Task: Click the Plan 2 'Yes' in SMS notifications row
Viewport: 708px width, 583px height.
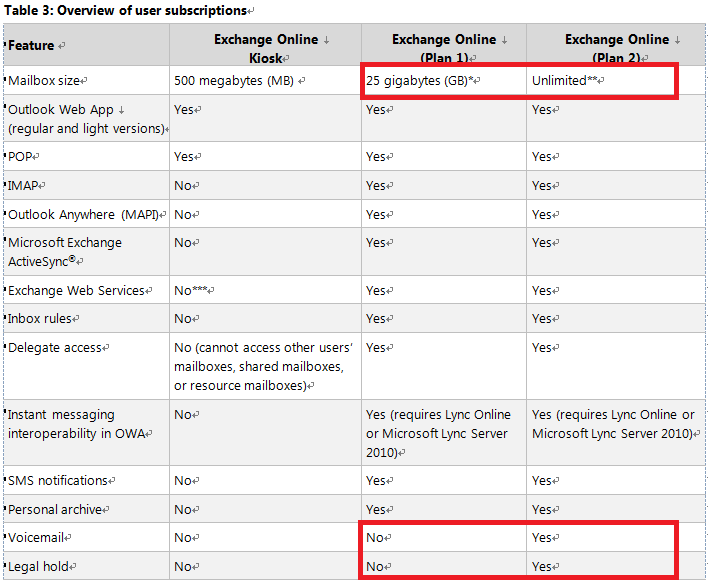Action: (541, 480)
